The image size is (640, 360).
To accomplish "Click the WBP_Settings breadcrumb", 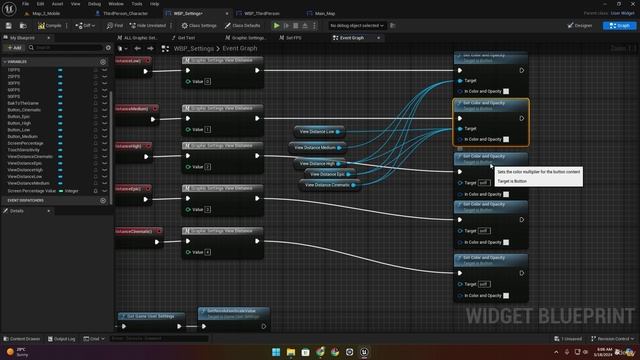I will point(193,49).
